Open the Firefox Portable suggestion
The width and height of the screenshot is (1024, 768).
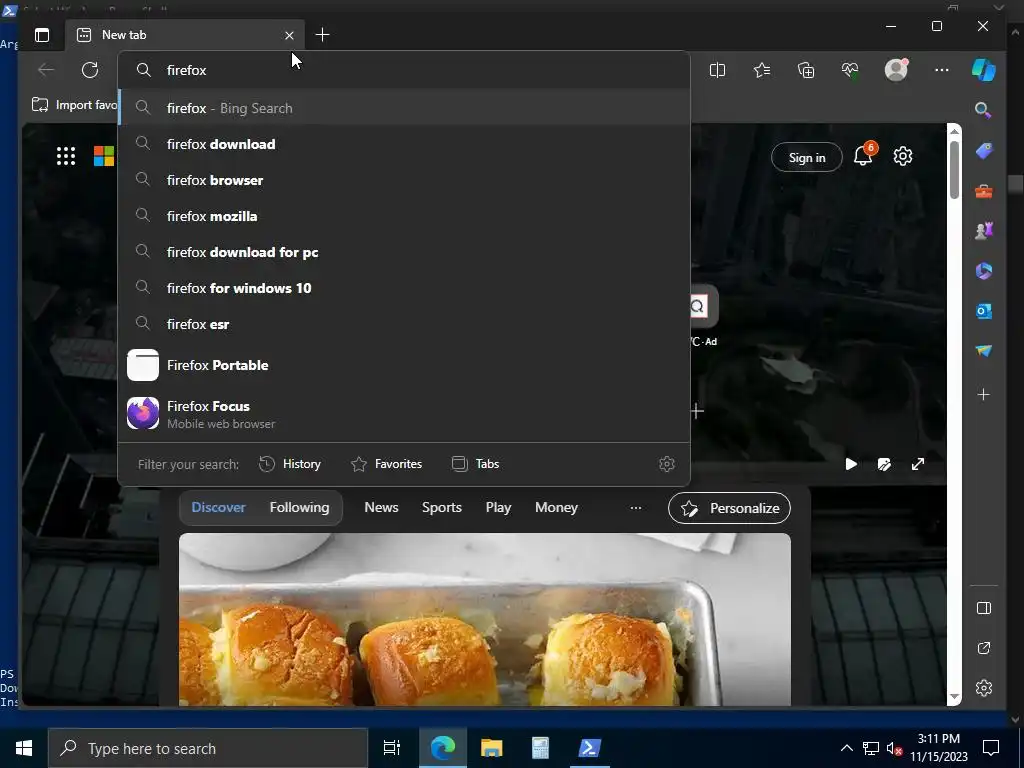(404, 365)
